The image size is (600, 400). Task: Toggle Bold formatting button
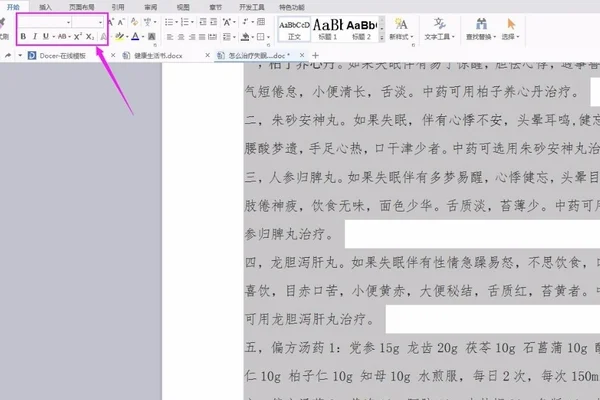pyautogui.click(x=23, y=36)
